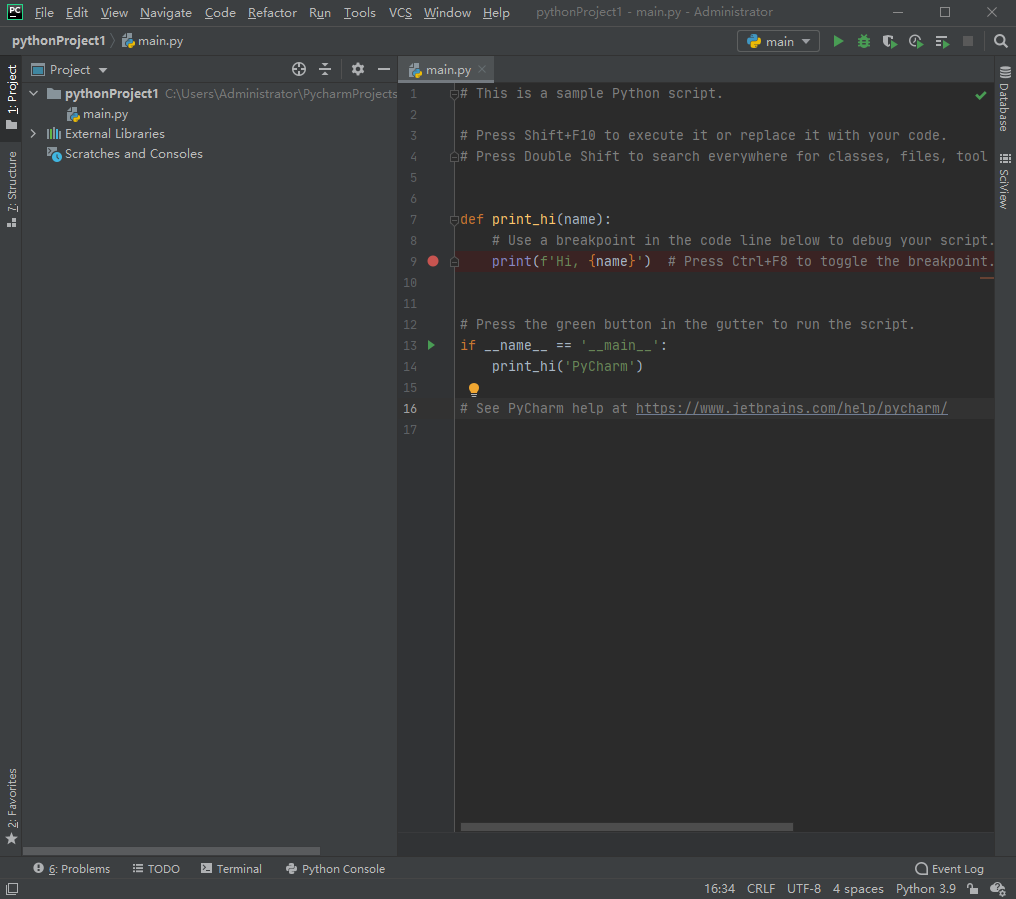This screenshot has height=899, width=1016.
Task: Open the Favorites side panel
Action: click(12, 806)
